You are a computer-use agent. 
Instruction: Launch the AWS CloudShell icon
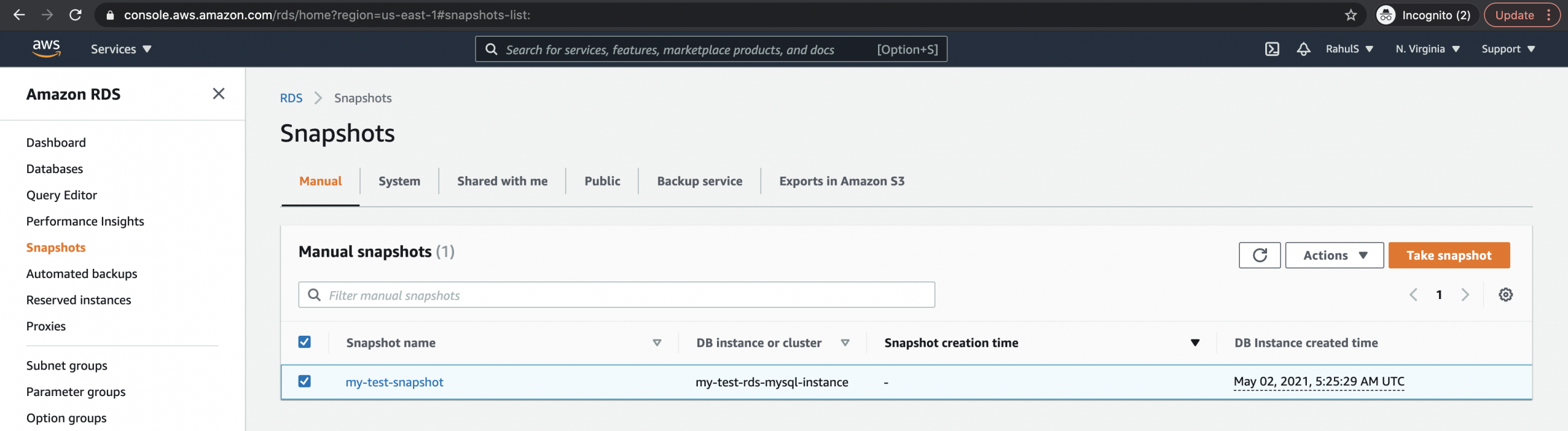1271,49
